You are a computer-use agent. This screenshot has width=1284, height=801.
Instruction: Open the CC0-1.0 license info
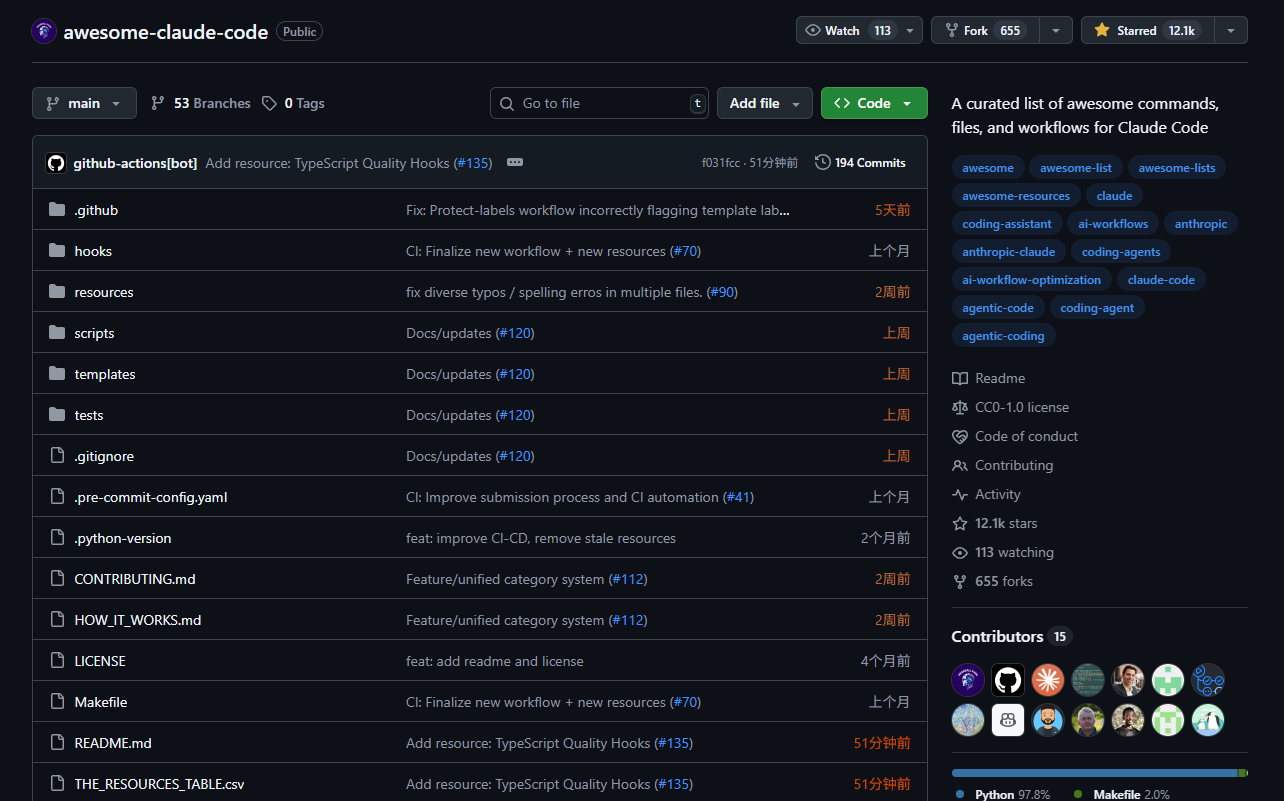point(1021,407)
